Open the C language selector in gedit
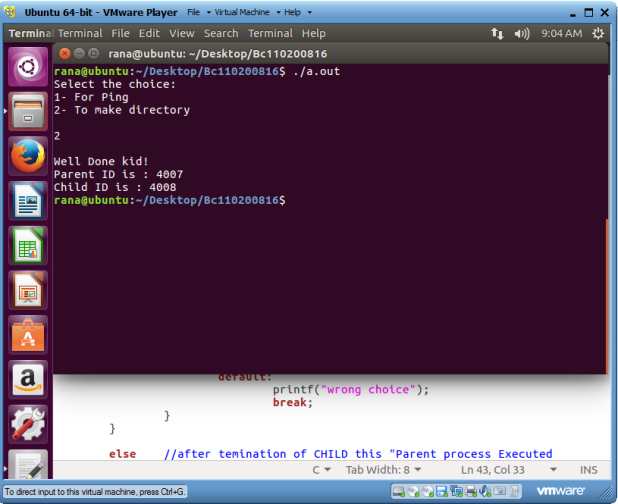618x504 pixels. [x=321, y=470]
